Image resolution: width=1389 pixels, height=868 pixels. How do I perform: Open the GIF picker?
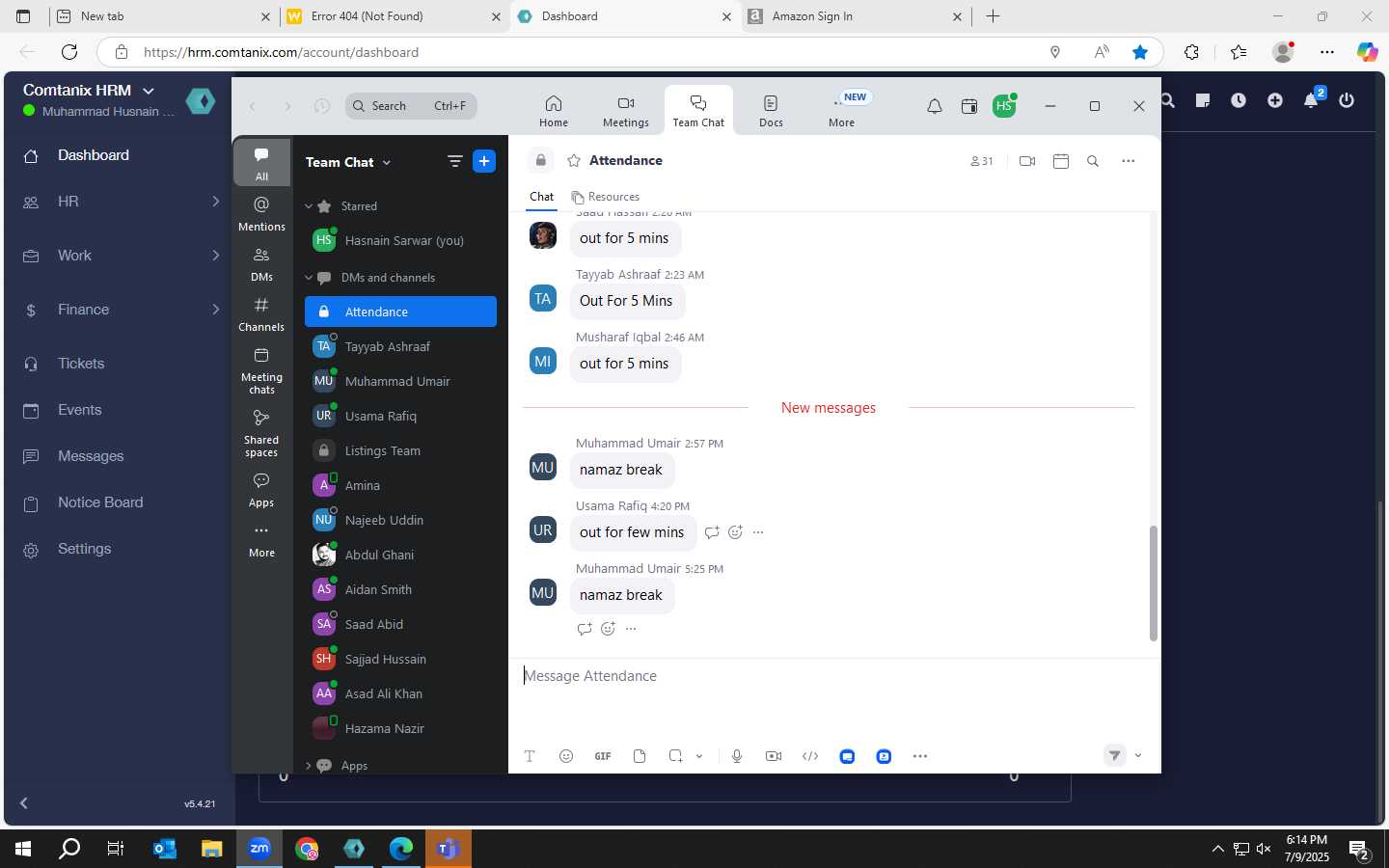tap(603, 756)
